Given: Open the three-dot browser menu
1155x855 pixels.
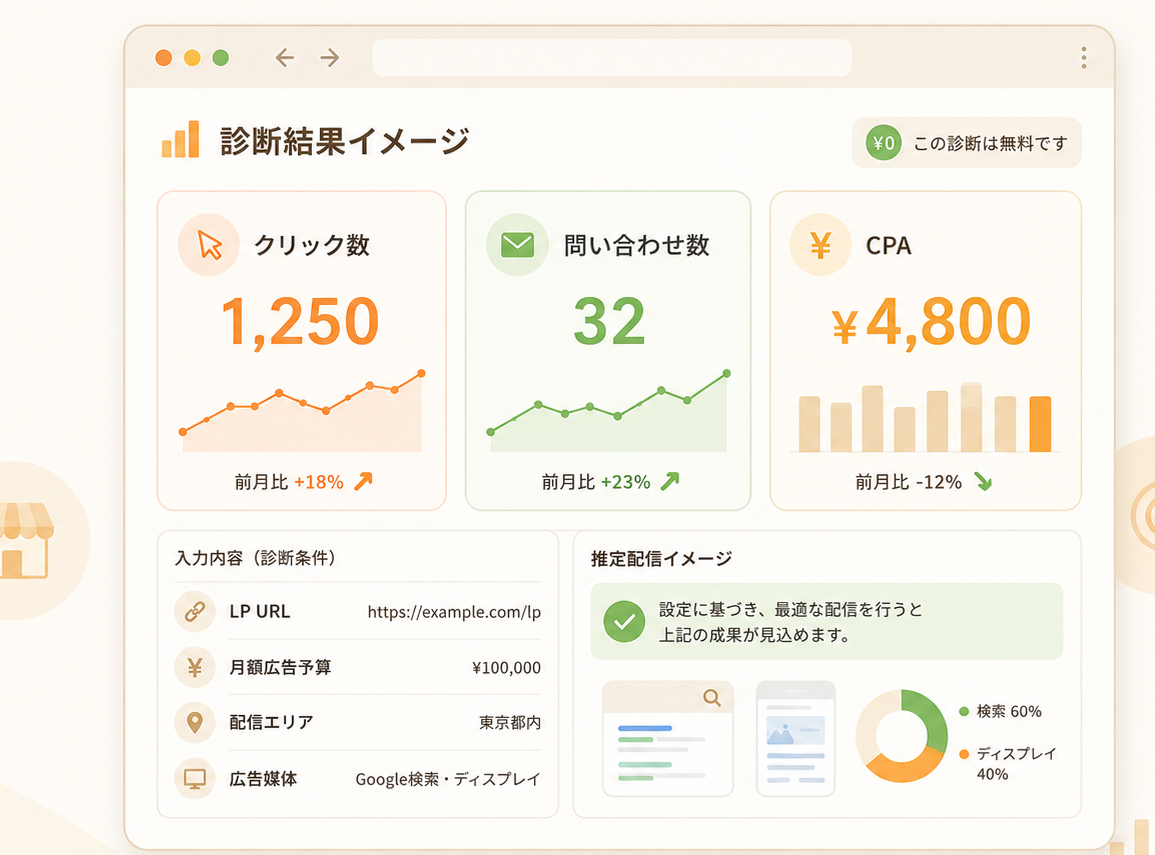Looking at the screenshot, I should pyautogui.click(x=1084, y=57).
